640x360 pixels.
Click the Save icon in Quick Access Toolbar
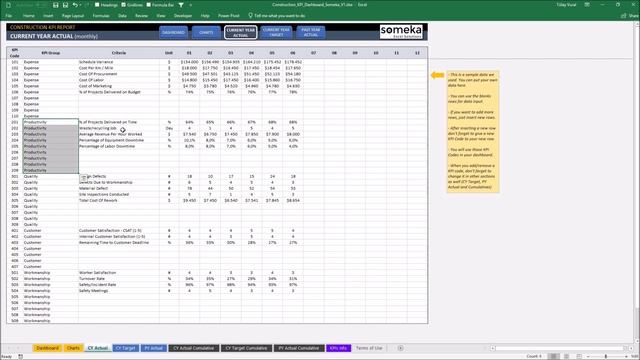tap(56, 5)
